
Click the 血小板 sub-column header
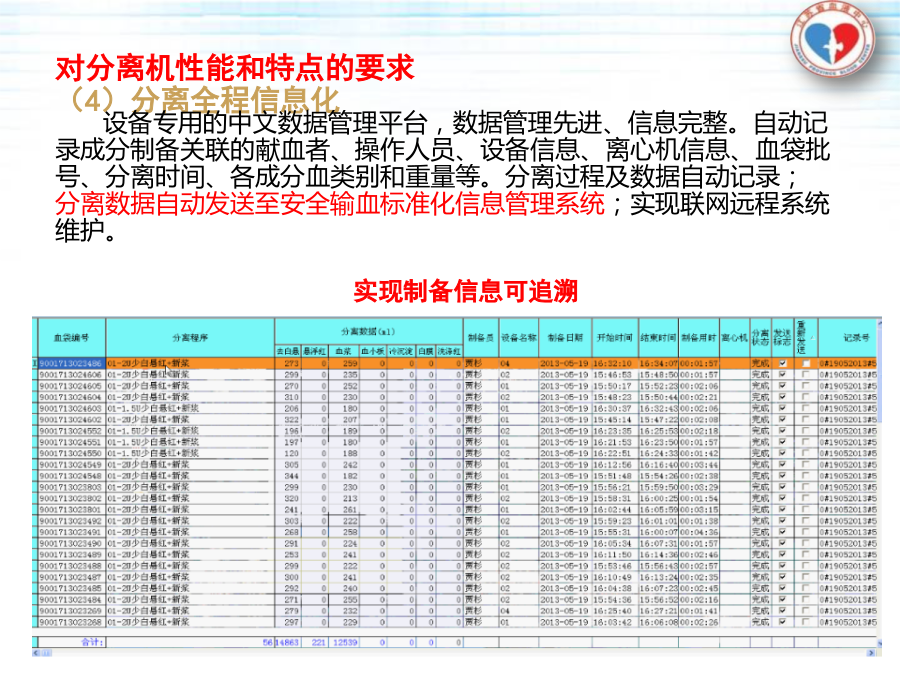[x=373, y=351]
